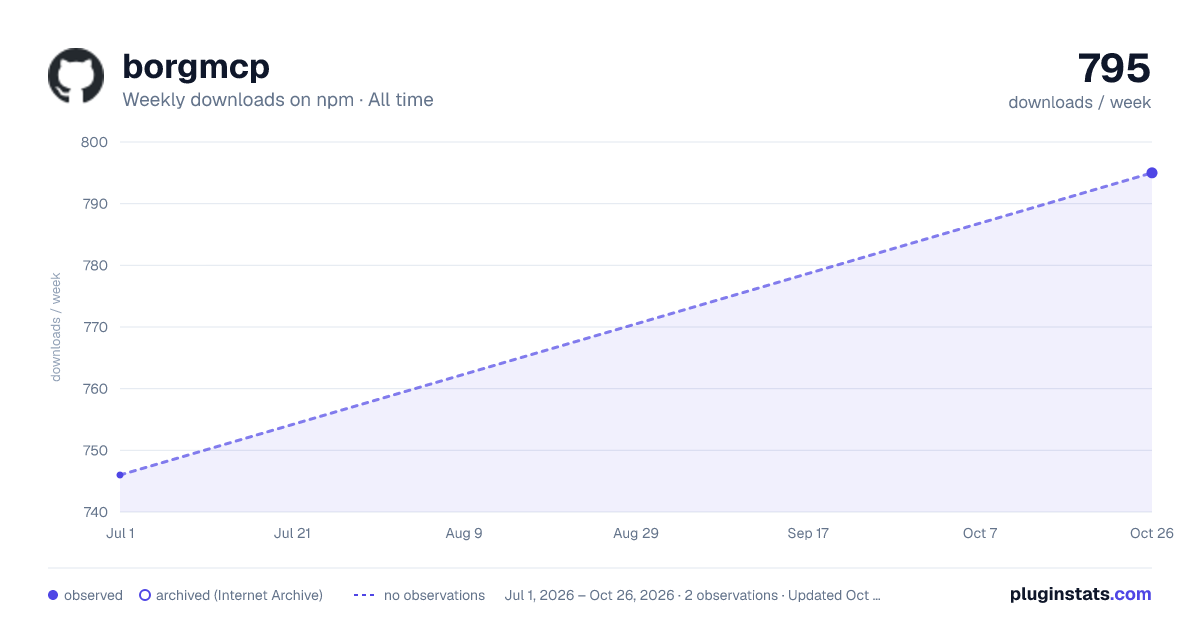Viewport: 1200px width, 630px height.
Task: Click the Aug 9 x-axis label
Action: pyautogui.click(x=464, y=533)
